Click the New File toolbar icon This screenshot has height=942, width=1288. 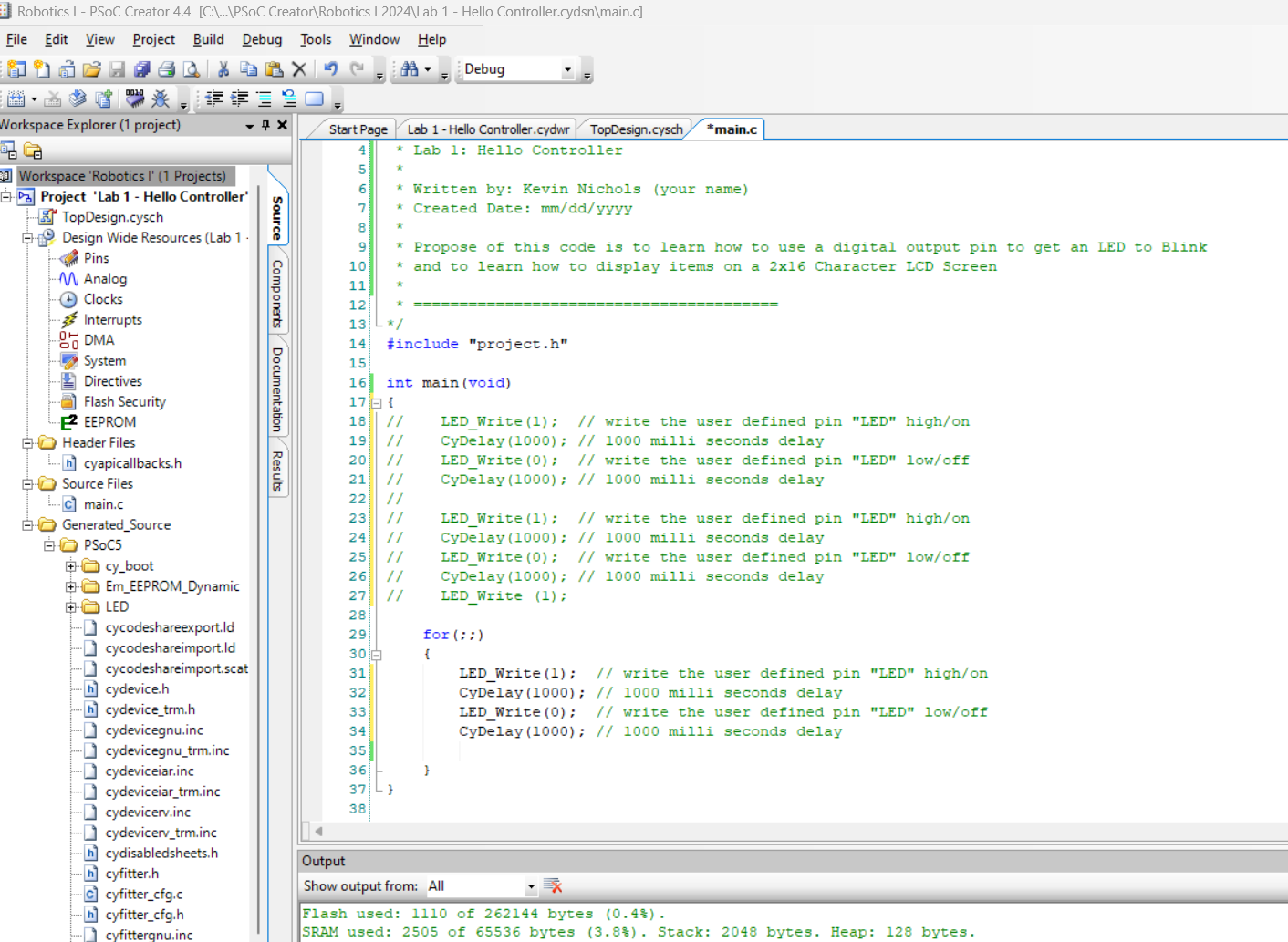pyautogui.click(x=42, y=69)
